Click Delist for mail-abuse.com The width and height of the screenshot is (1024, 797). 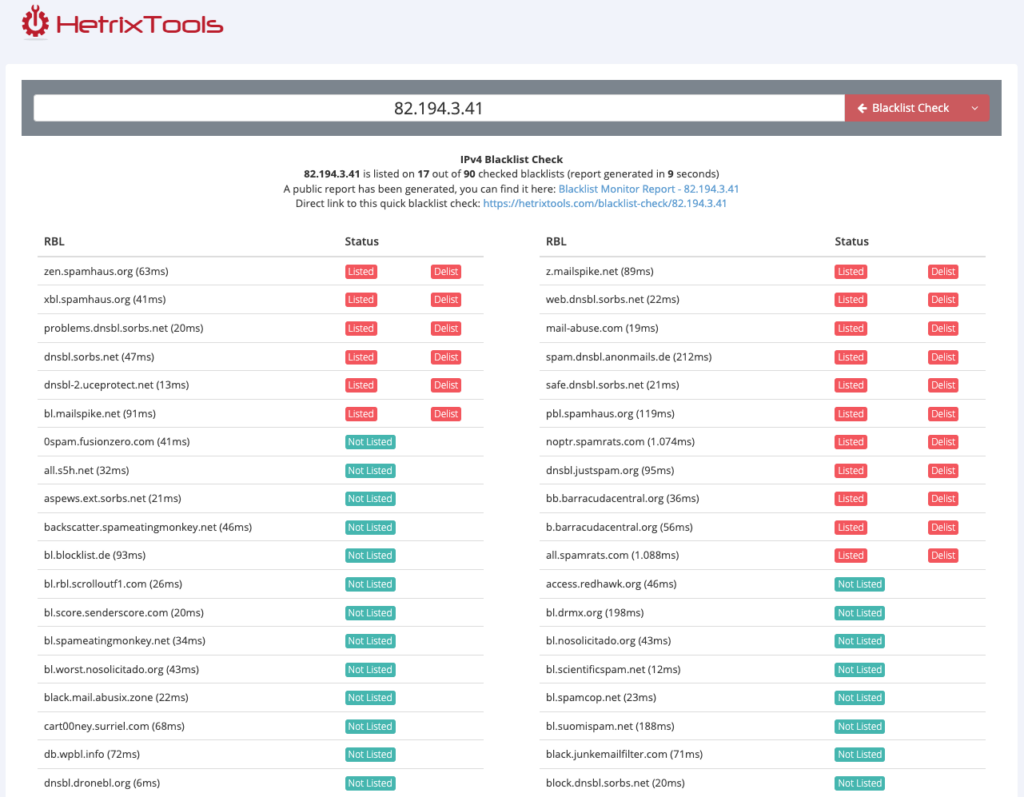point(943,328)
